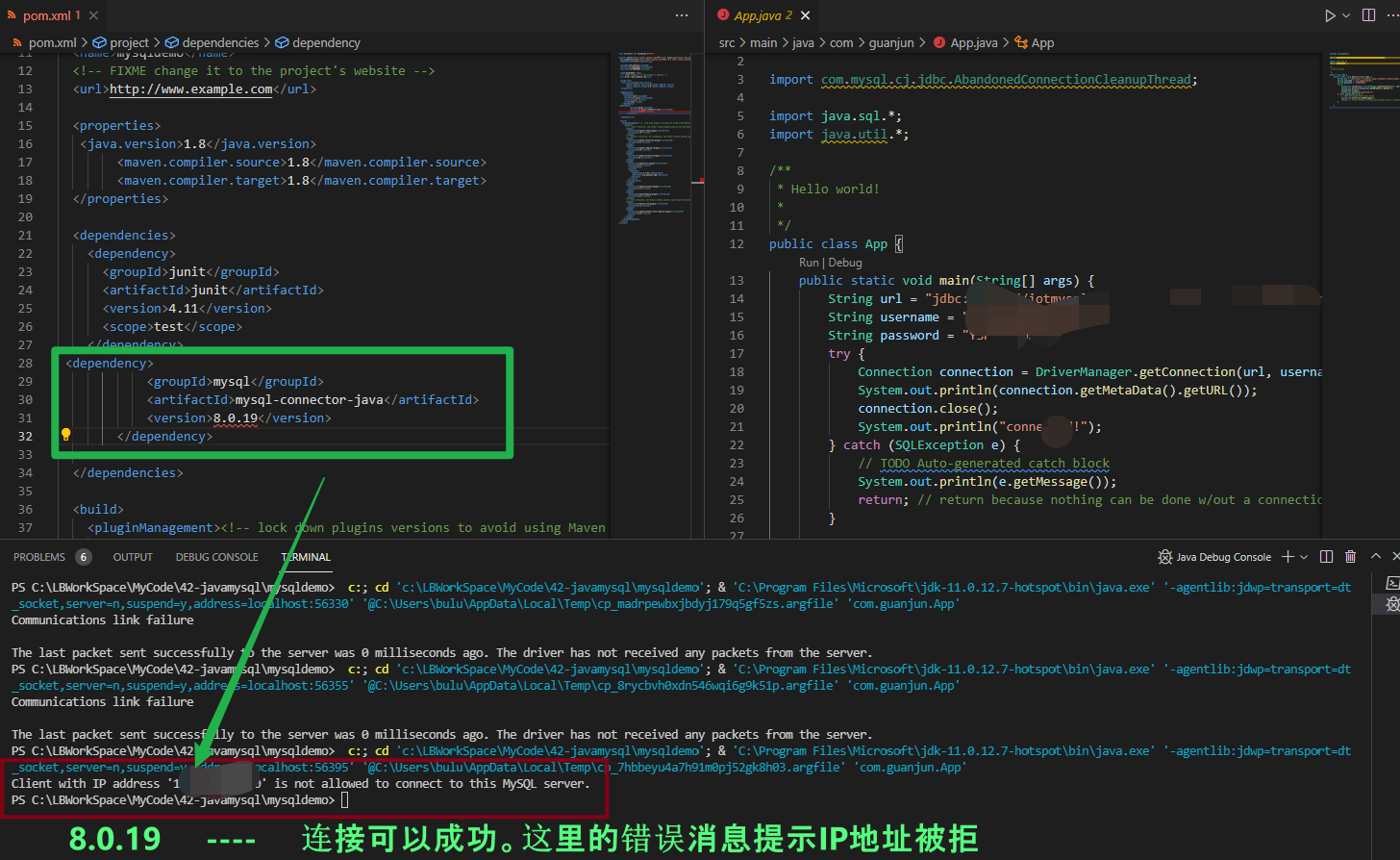
Task: Switch to the PROBLEMS tab
Action: pyautogui.click(x=39, y=557)
